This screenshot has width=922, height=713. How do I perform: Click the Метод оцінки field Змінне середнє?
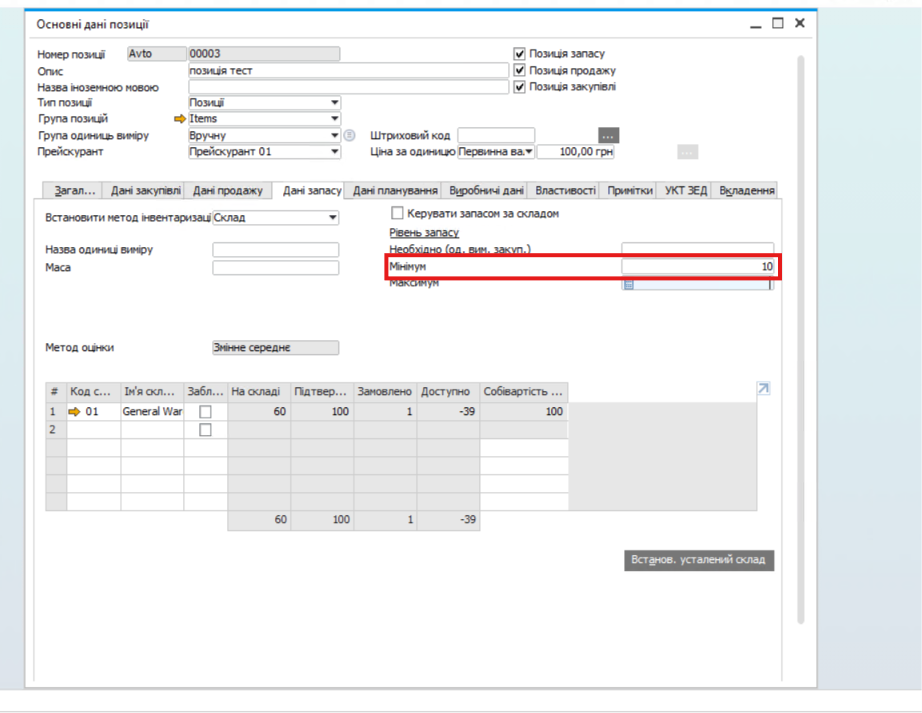(275, 347)
